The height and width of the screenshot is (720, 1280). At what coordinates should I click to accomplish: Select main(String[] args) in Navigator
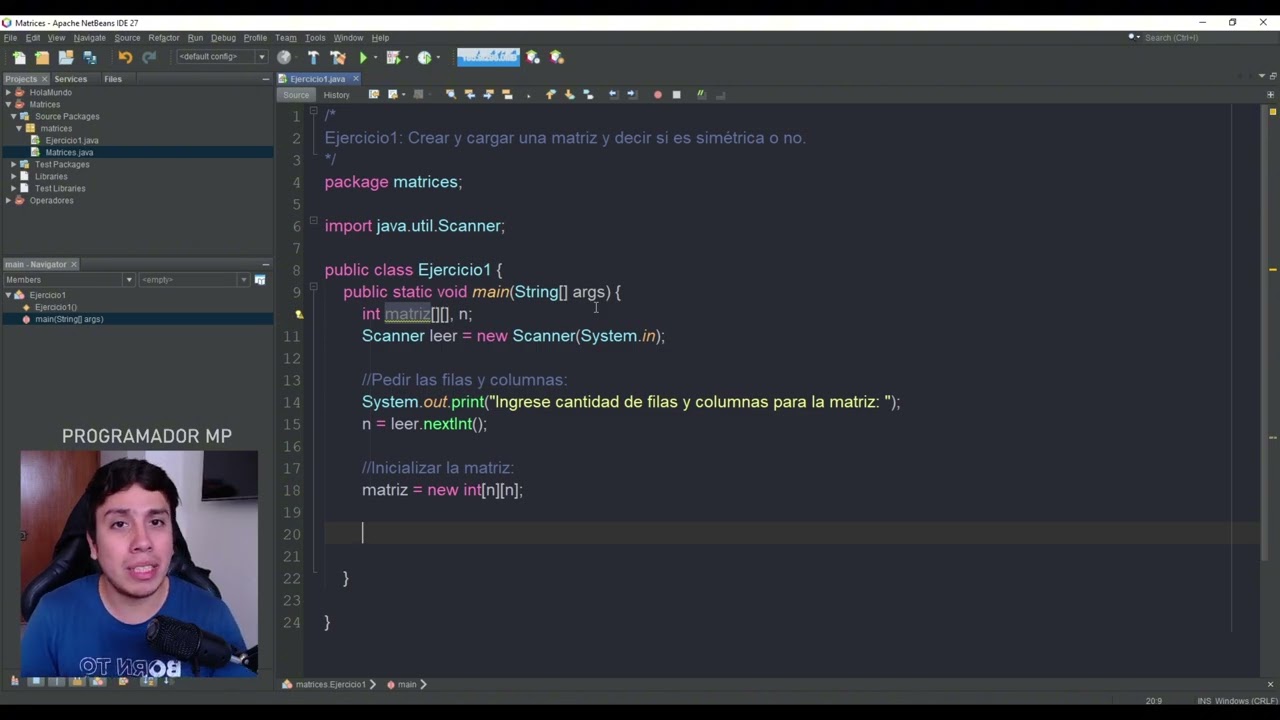69,319
